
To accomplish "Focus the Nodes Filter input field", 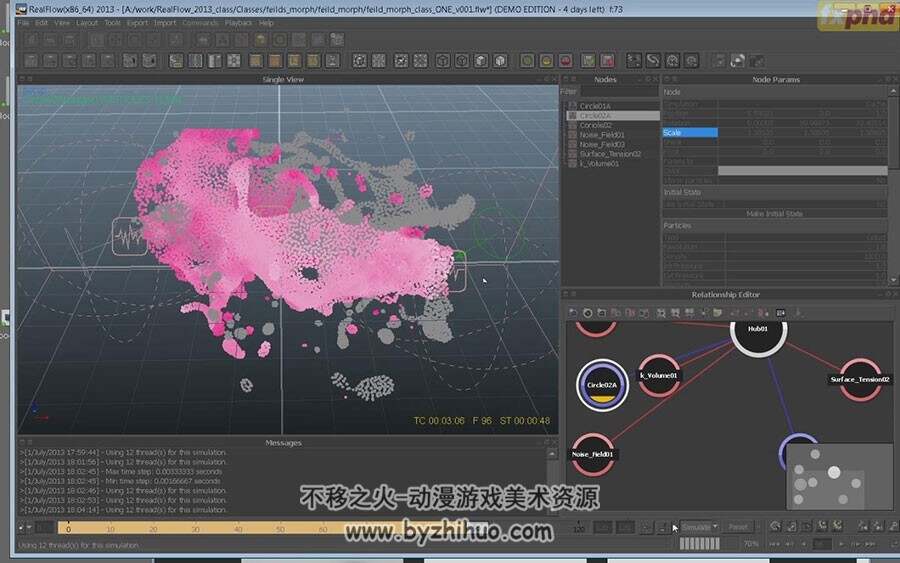I will [619, 91].
